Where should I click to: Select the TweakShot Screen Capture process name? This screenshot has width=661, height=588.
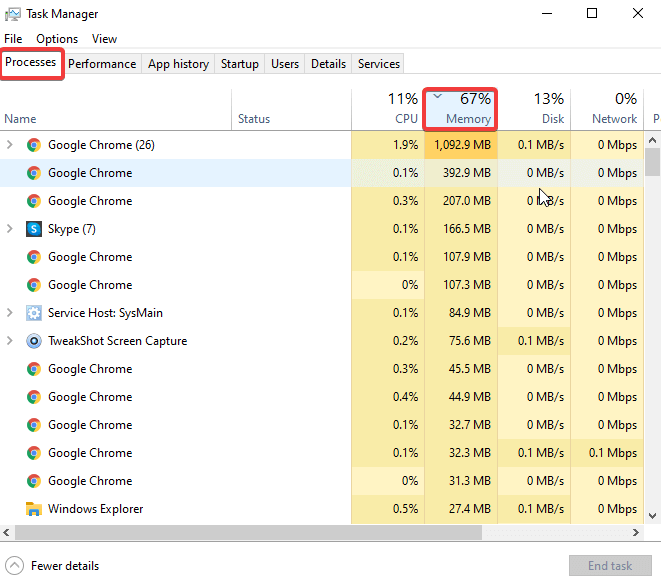point(118,341)
